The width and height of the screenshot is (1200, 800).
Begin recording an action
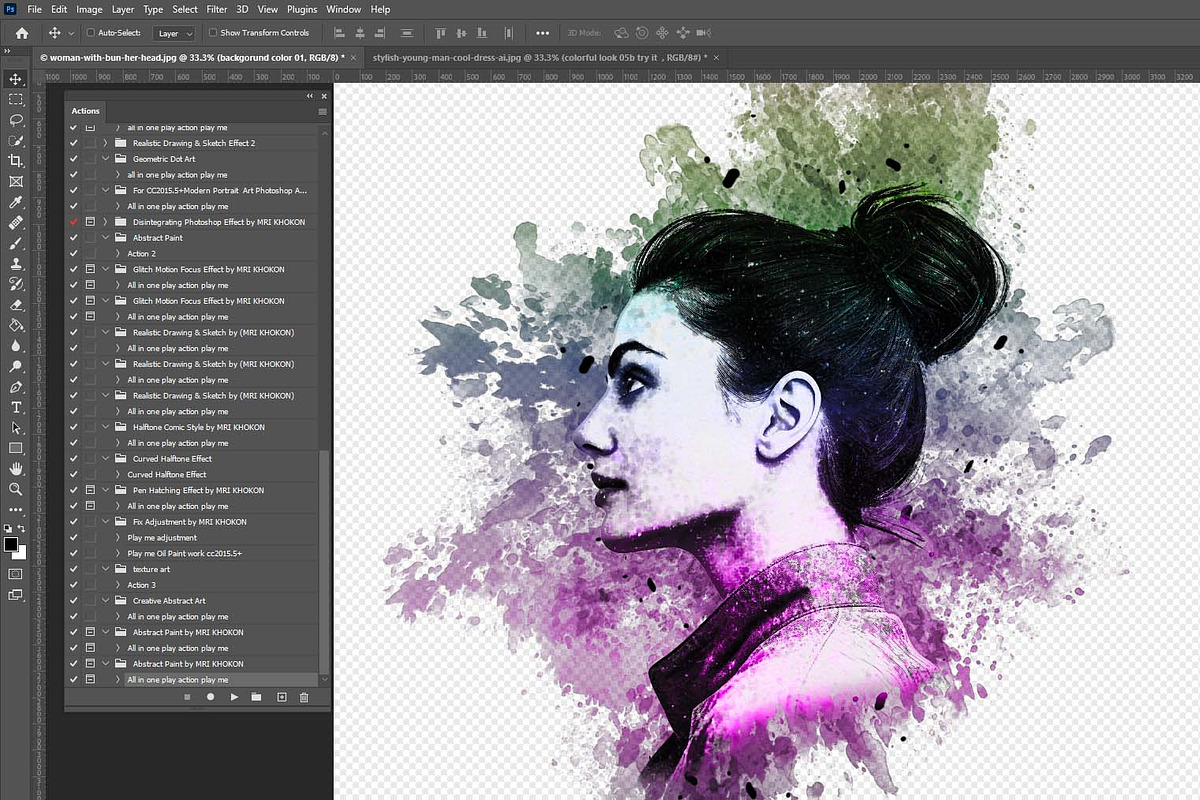point(210,697)
